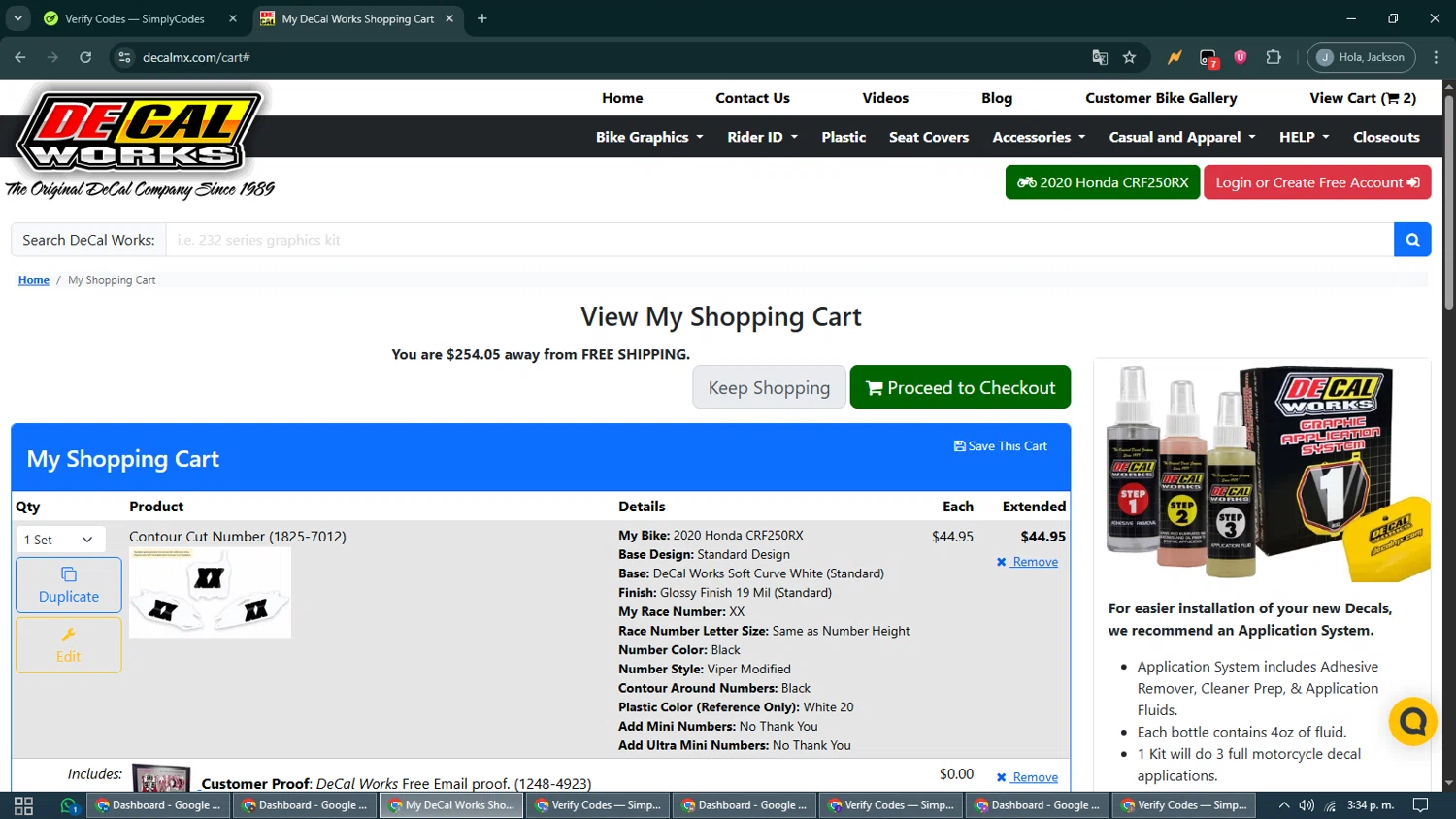
Task: Open WhatsApp icon in taskbar
Action: (x=68, y=805)
